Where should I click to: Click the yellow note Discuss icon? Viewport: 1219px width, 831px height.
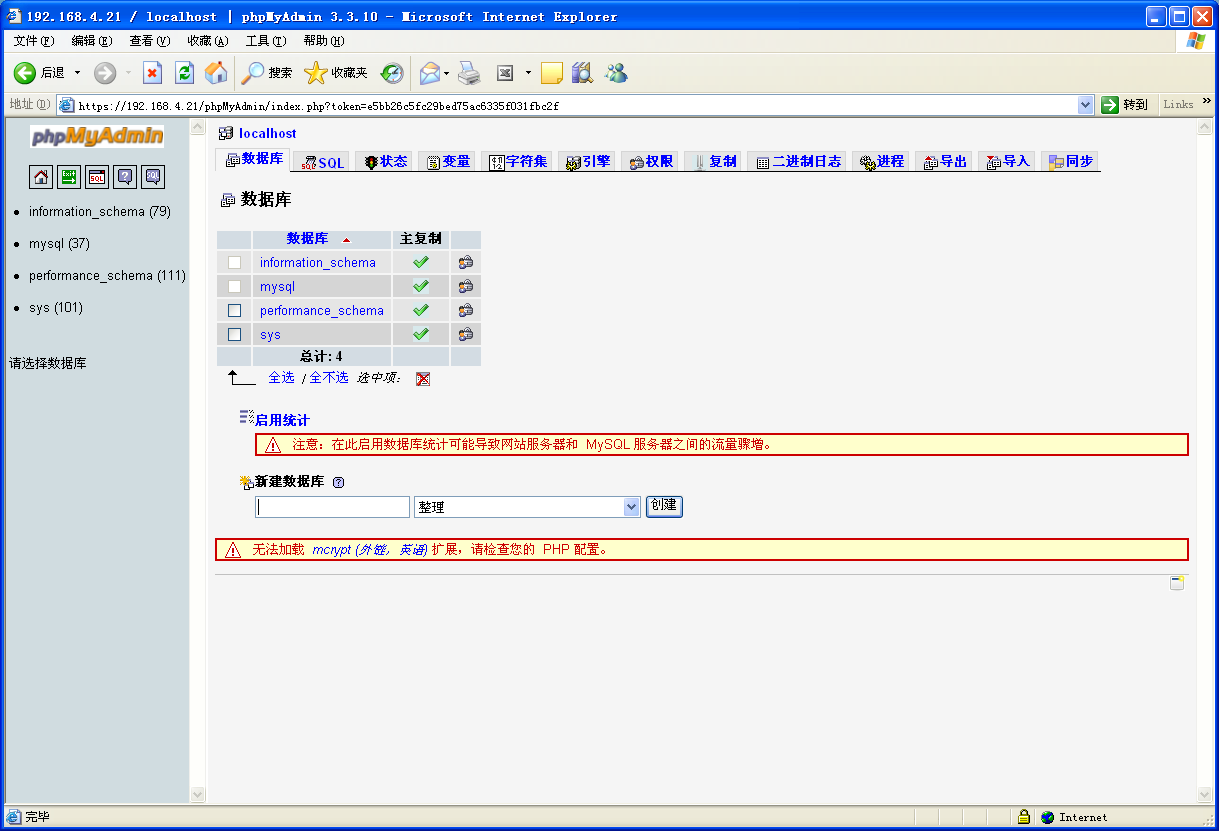(552, 73)
